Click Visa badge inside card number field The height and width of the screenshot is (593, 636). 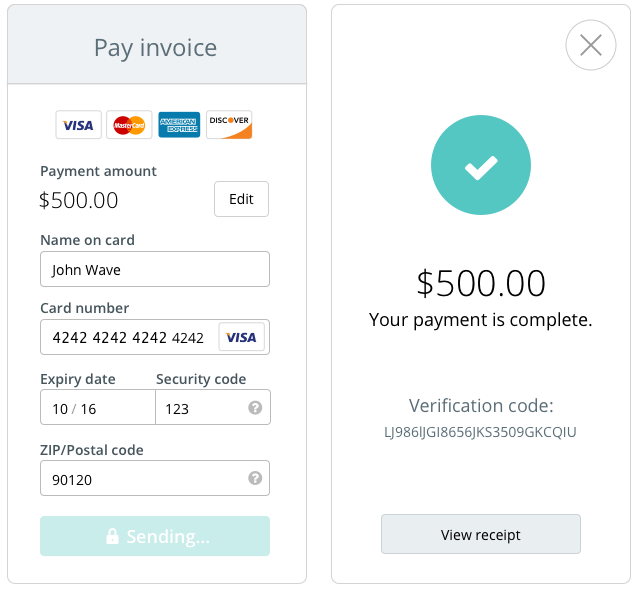[241, 338]
